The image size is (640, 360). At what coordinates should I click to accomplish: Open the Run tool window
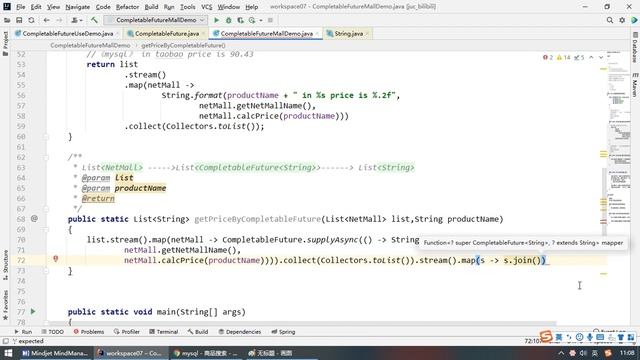click(x=23, y=332)
